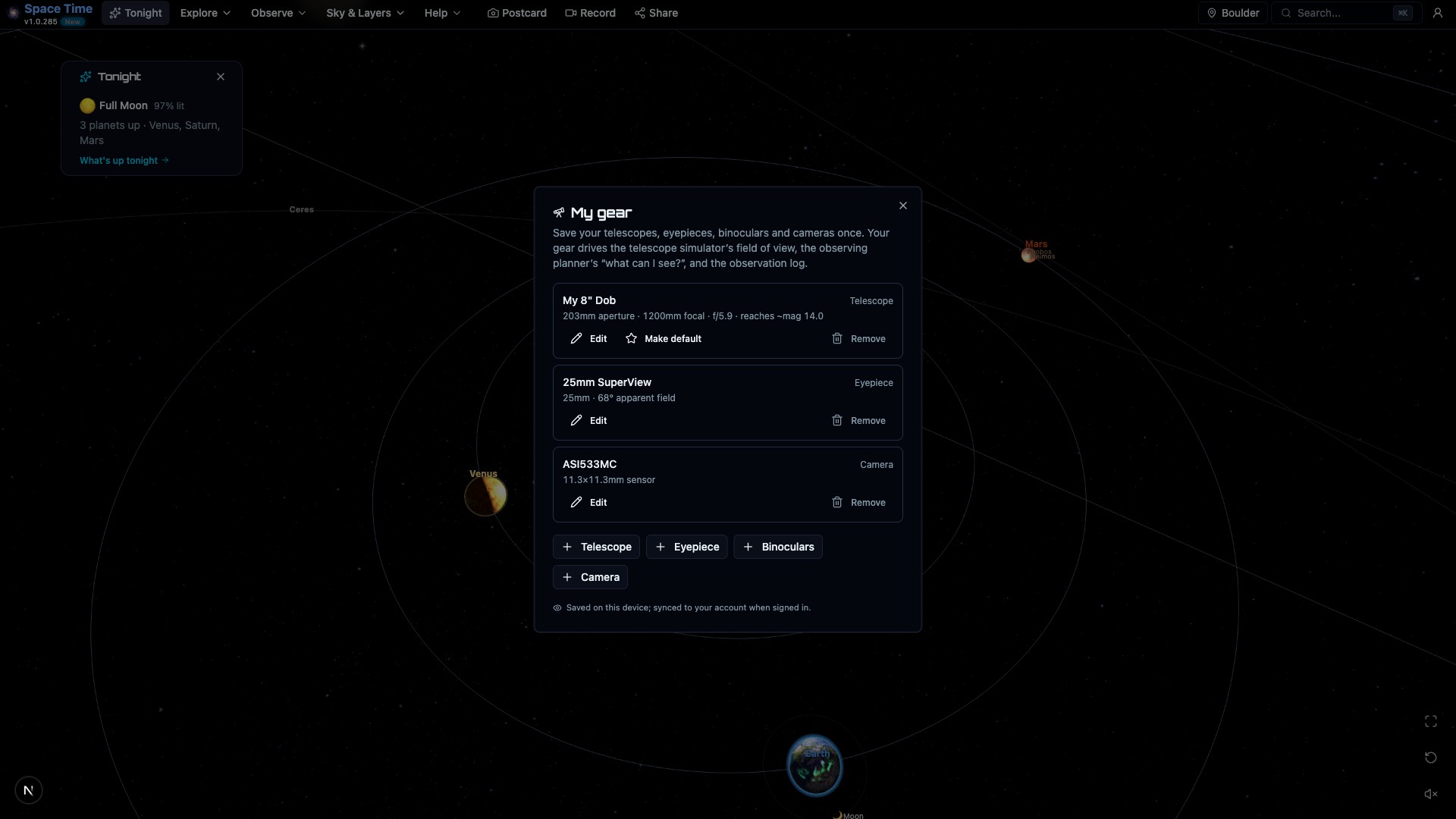The image size is (1456, 819).
Task: Click the ⌘K shortcut badge in search
Action: pos(1403,13)
